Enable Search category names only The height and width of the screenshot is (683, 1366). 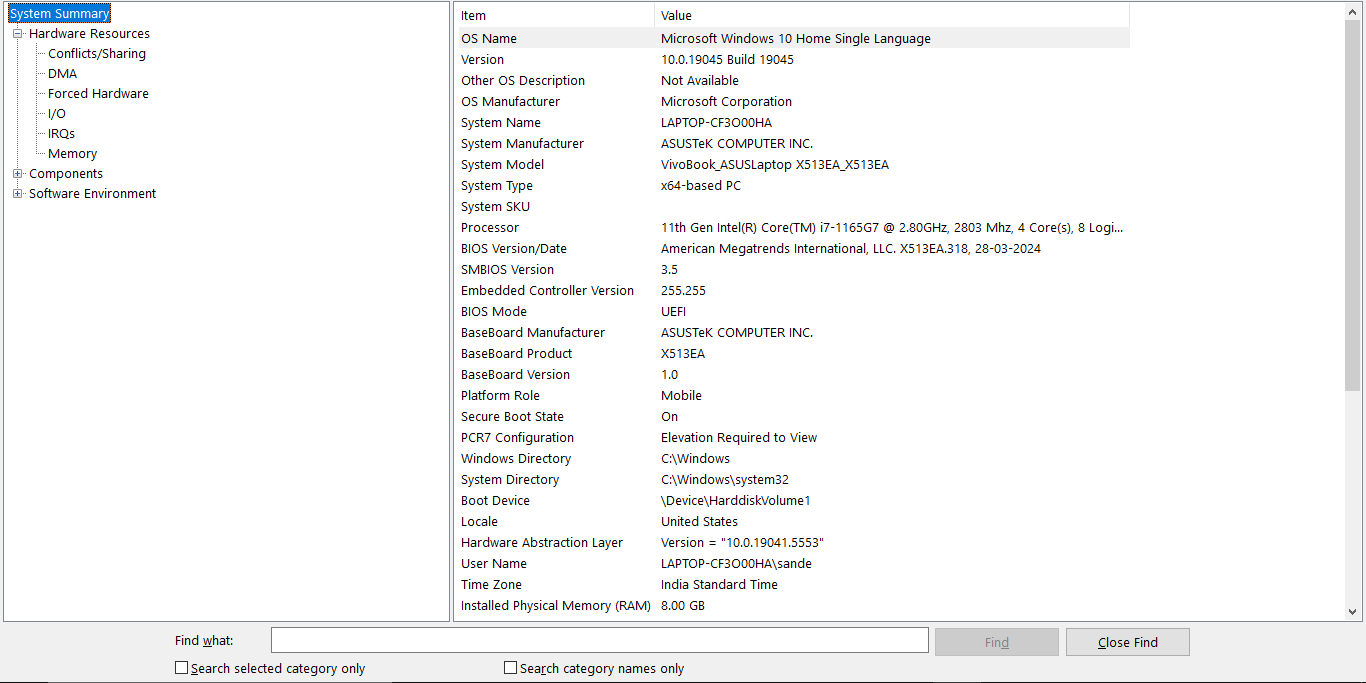[510, 667]
